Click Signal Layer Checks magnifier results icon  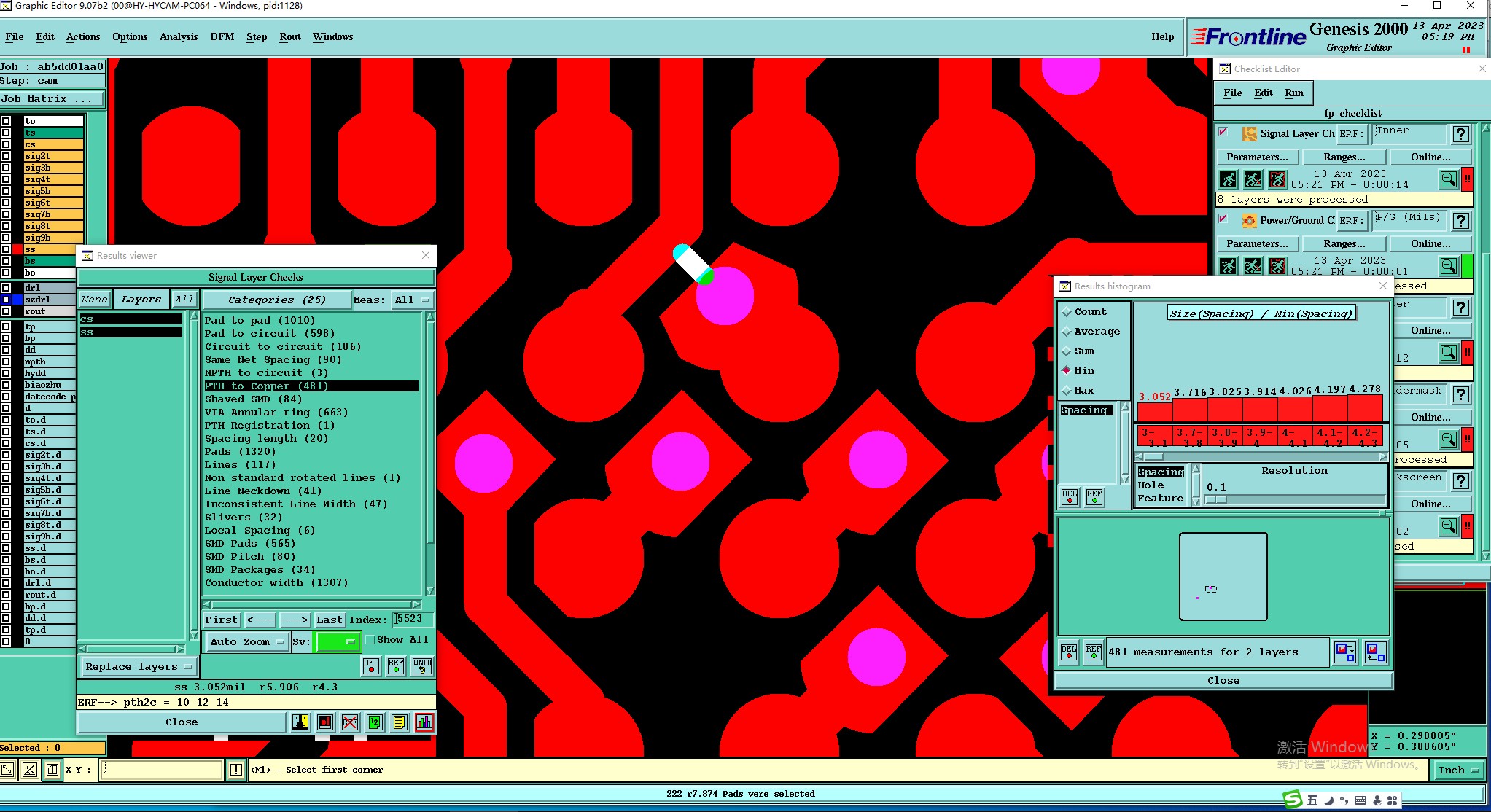1448,179
